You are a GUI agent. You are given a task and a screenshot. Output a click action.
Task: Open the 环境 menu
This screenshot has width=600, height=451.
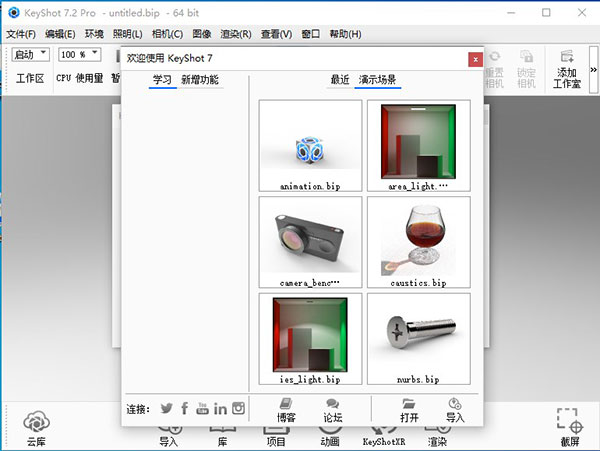point(94,34)
